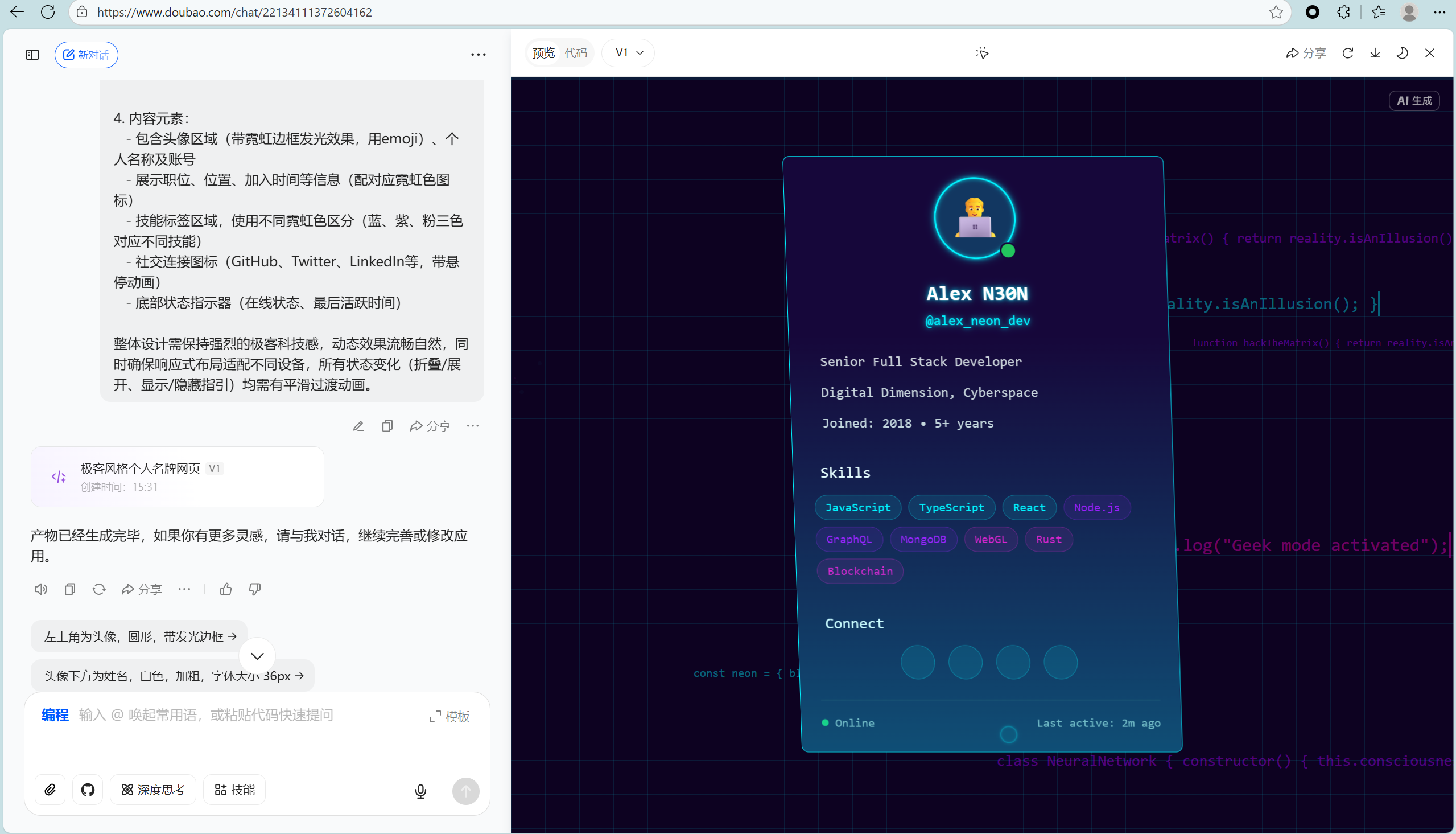Click the regenerate response icon
This screenshot has height=834, width=1456.
[x=99, y=589]
